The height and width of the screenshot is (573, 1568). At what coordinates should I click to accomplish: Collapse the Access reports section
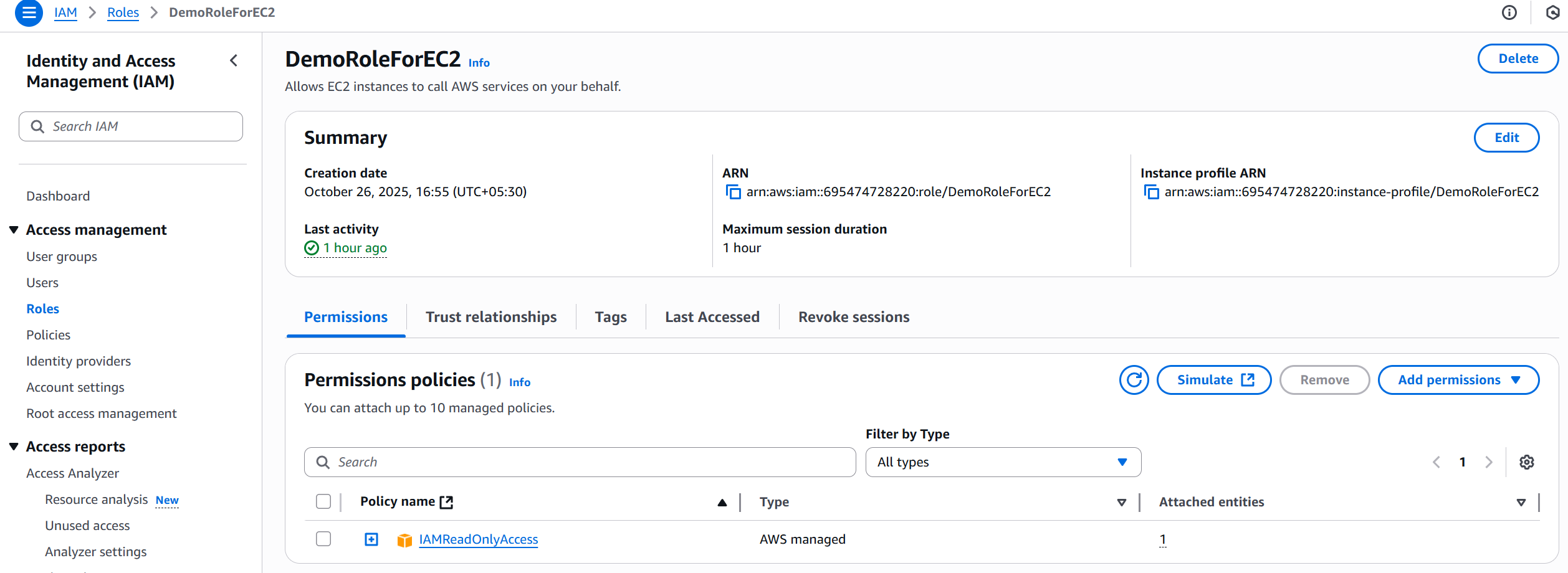click(14, 447)
